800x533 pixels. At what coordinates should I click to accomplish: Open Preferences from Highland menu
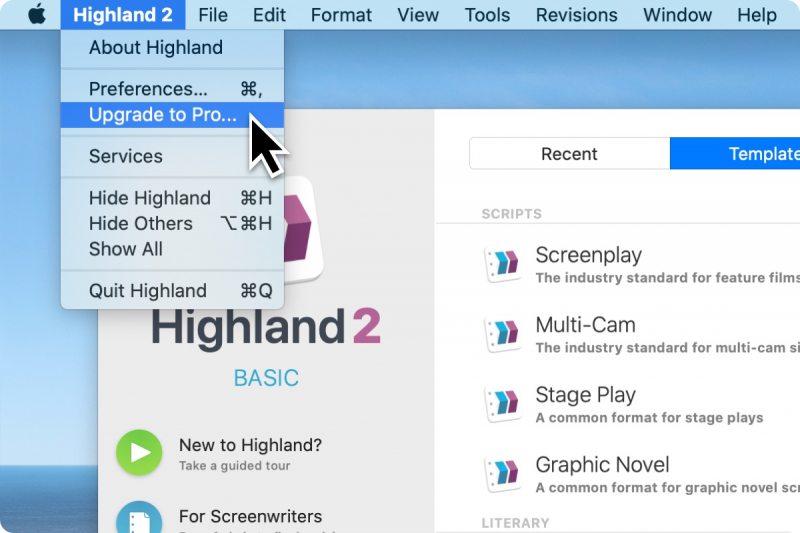pos(148,89)
